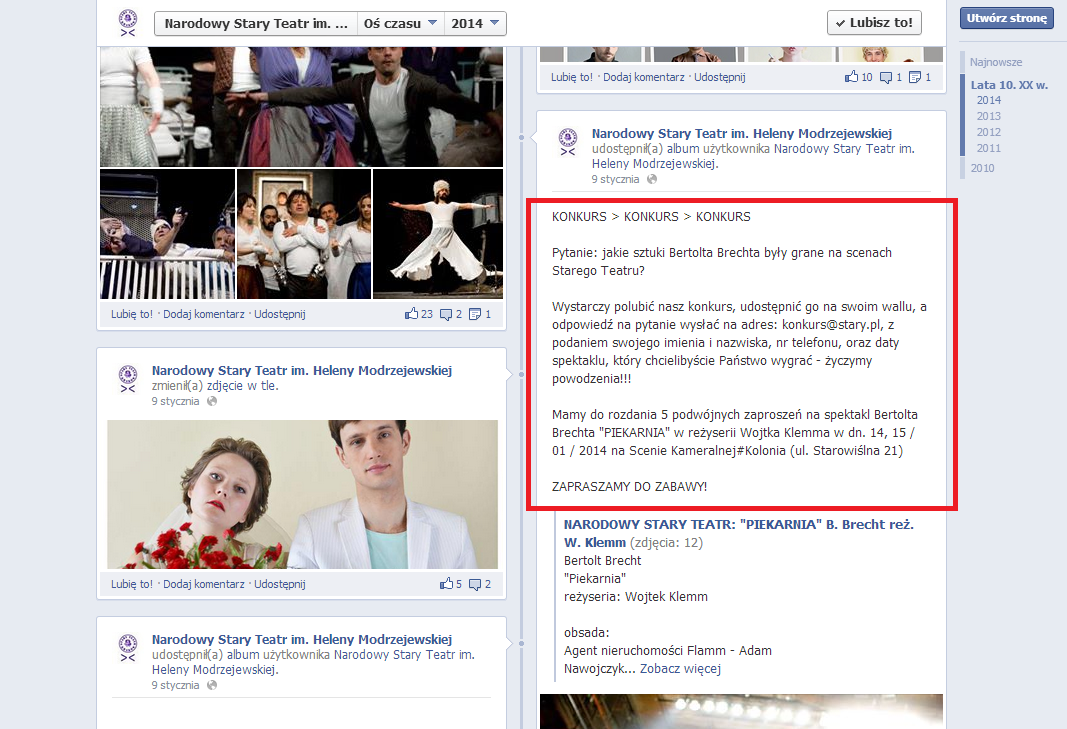Open page name heading on KONKURS post
Image resolution: width=1067 pixels, height=729 pixels.
tap(742, 133)
